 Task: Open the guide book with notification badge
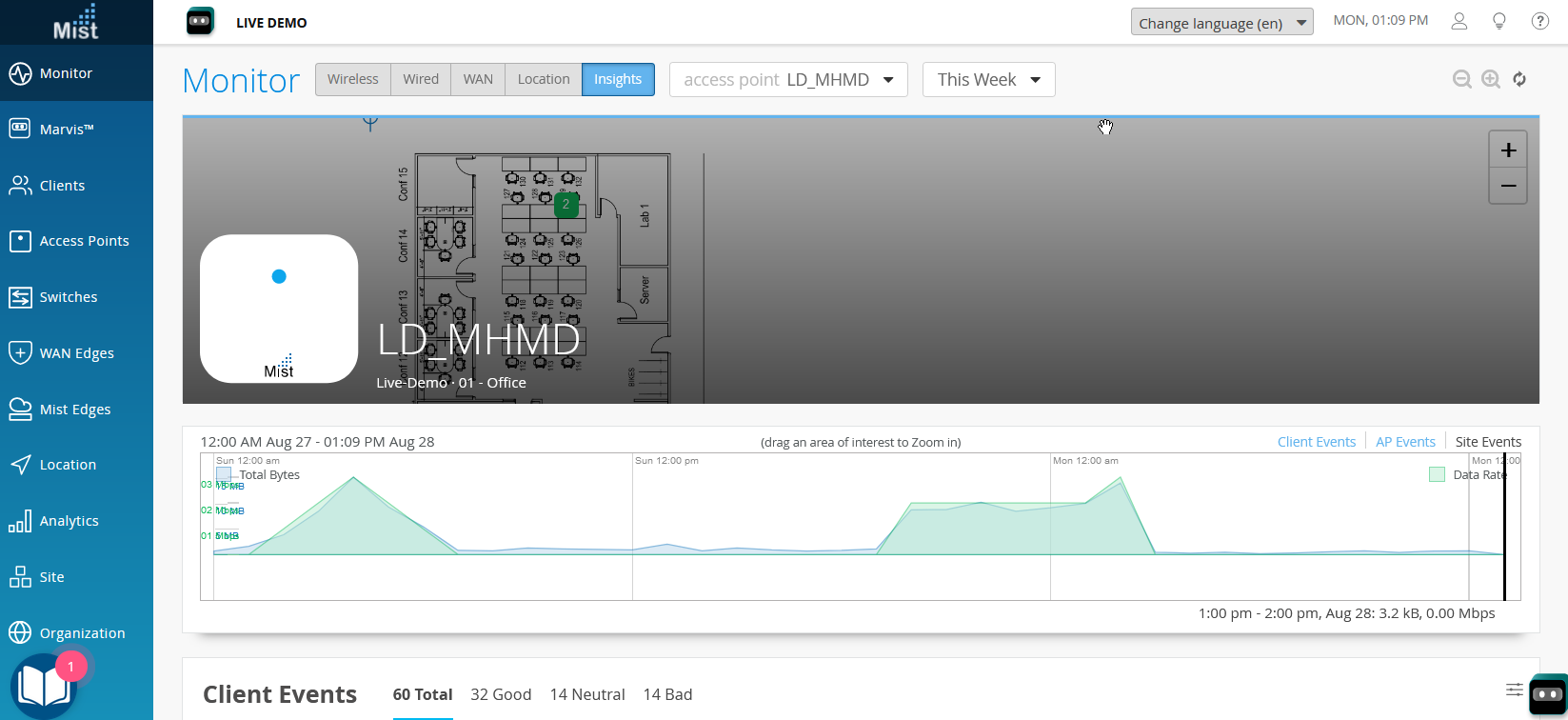click(43, 686)
